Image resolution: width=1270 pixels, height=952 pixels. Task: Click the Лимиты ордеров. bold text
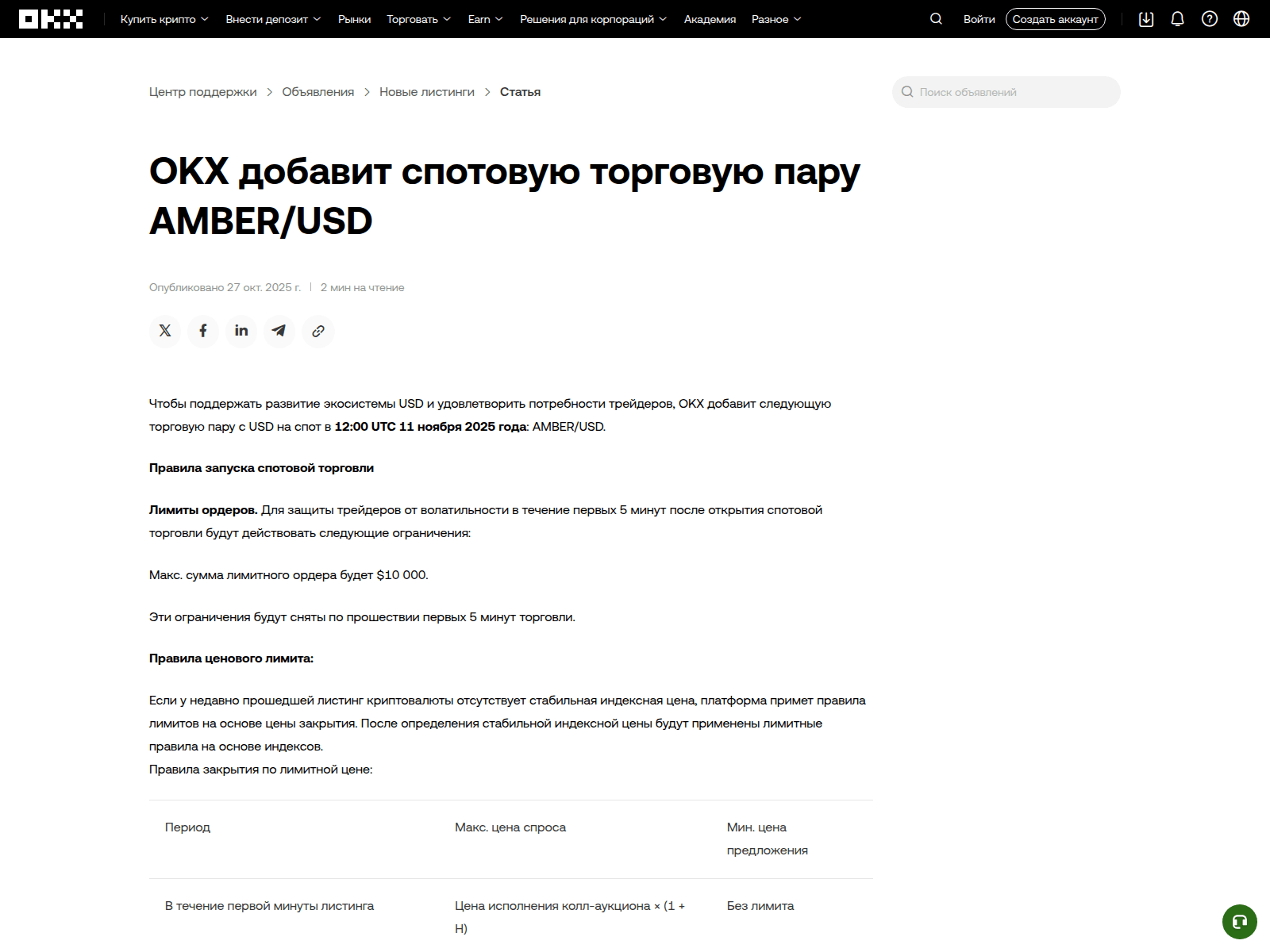click(203, 510)
